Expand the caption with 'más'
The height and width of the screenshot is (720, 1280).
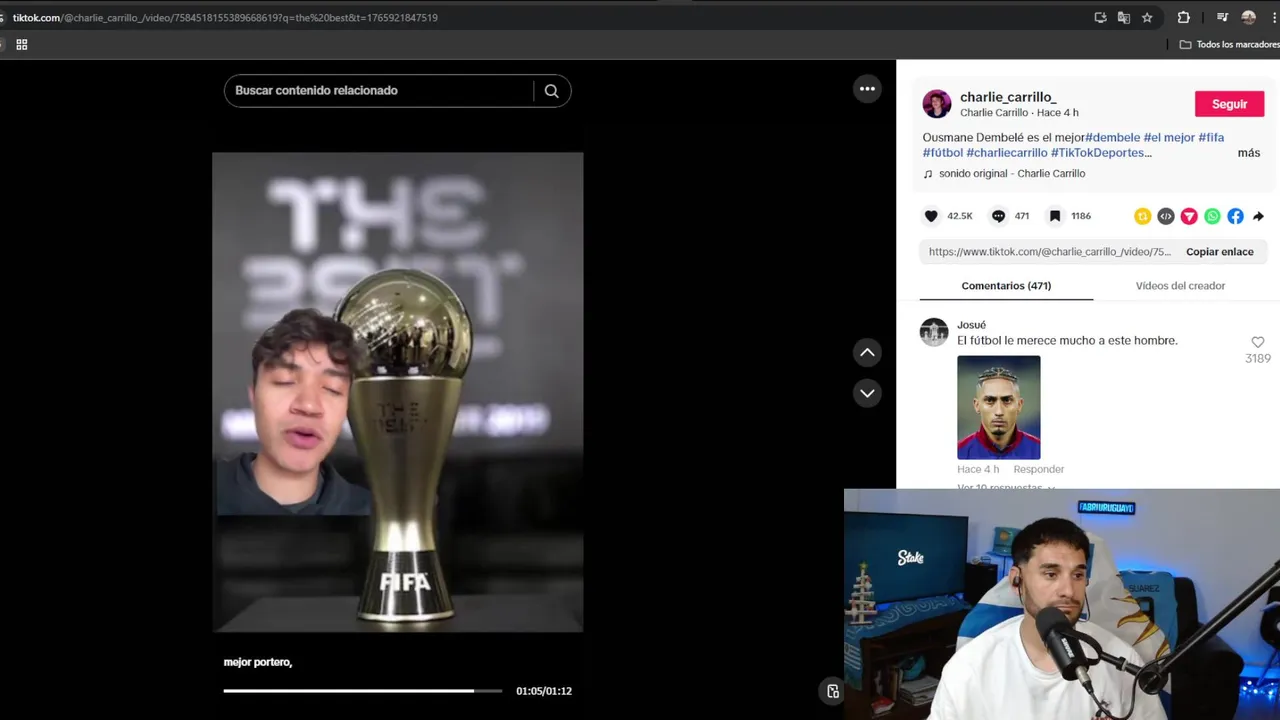click(1249, 153)
